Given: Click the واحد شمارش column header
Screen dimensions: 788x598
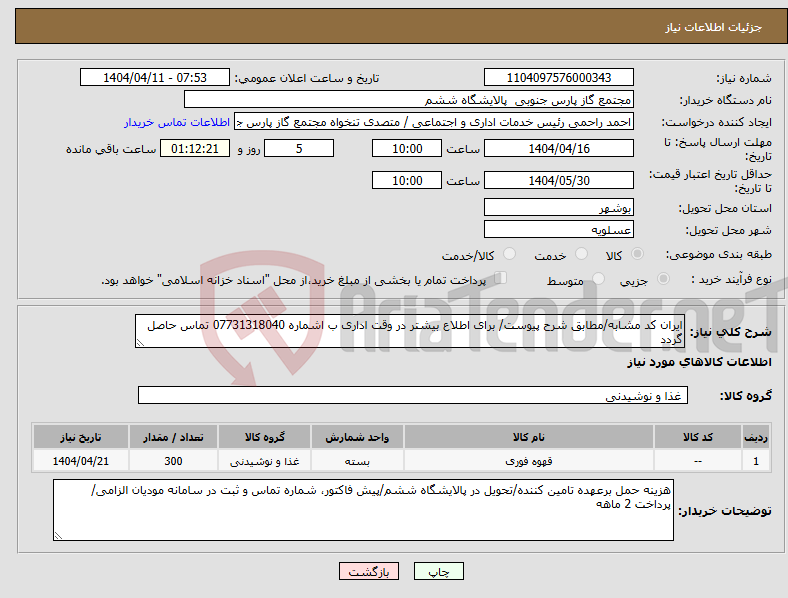Looking at the screenshot, I should click(x=357, y=437).
